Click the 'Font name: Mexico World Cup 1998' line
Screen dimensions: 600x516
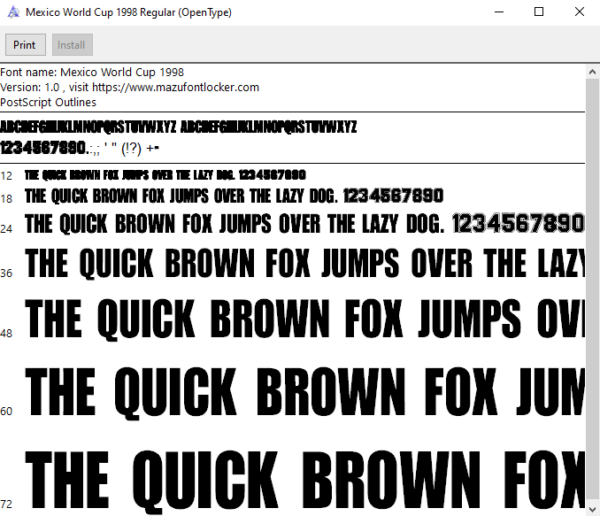[92, 72]
